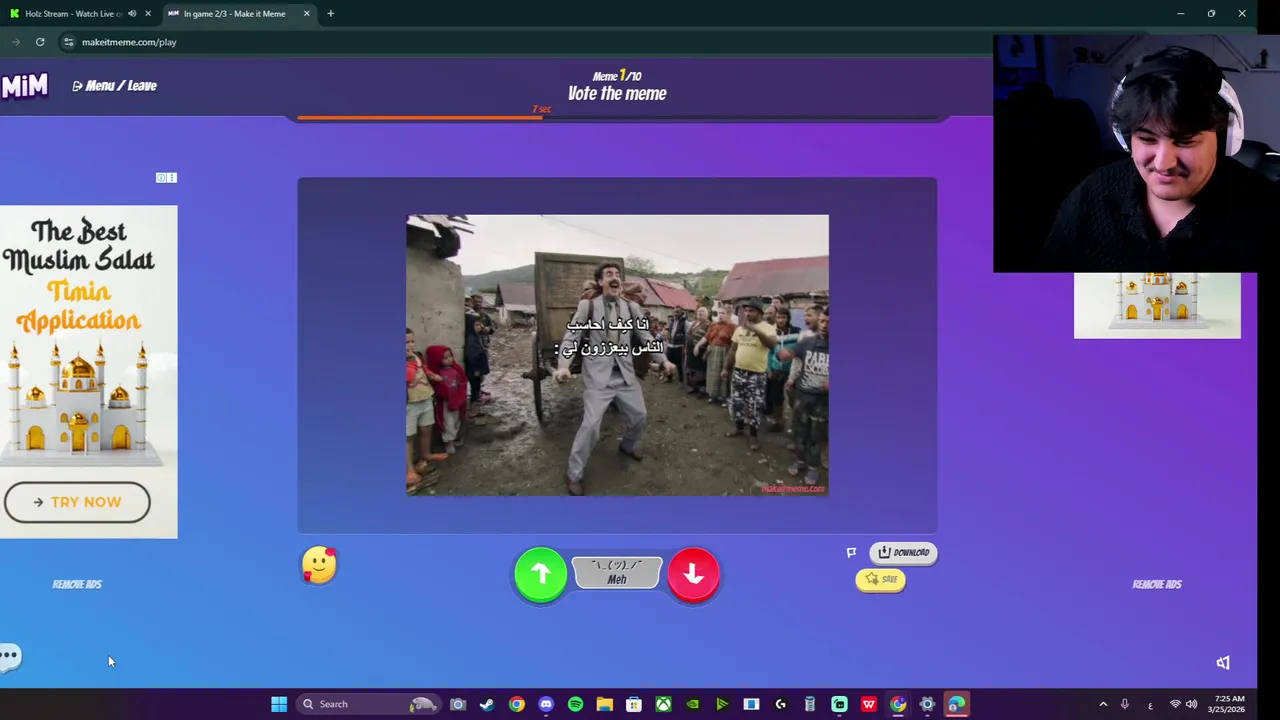
Task: Open the mosque ad thumbnail on the right
Action: pos(1157,305)
